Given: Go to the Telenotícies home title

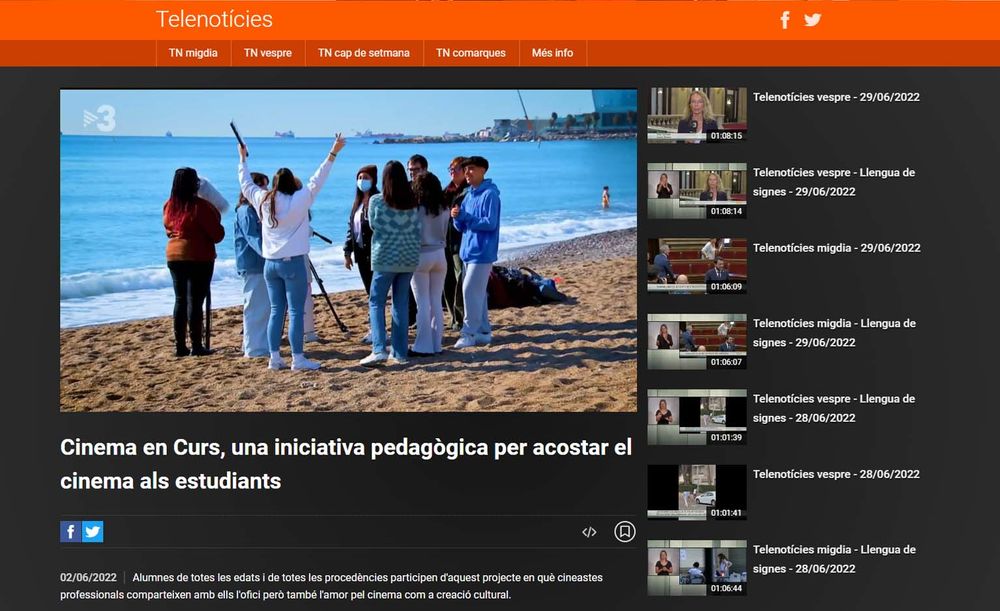Looking at the screenshot, I should (214, 19).
